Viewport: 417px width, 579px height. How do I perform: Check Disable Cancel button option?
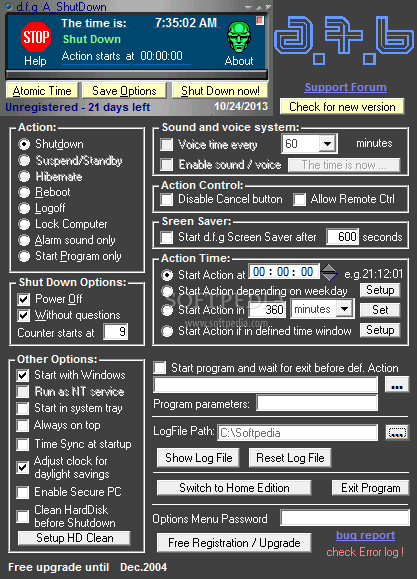pos(167,199)
